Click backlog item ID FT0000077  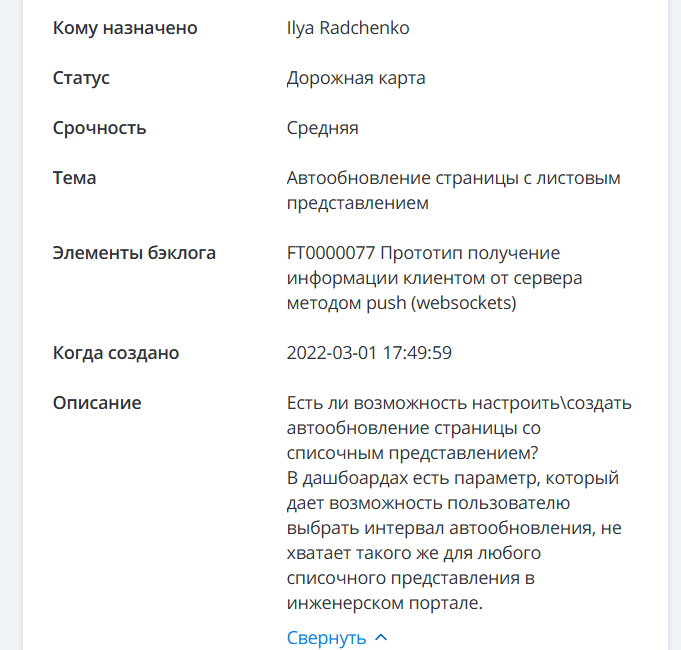click(x=330, y=253)
